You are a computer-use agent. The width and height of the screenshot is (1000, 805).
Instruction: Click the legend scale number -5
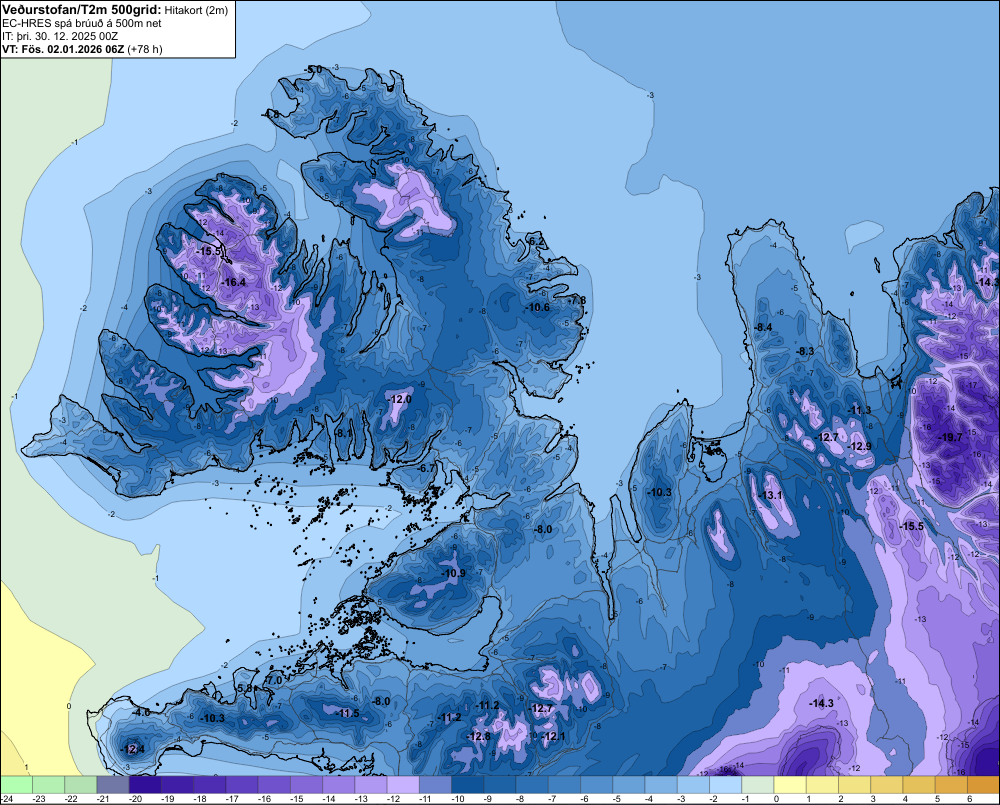(619, 799)
